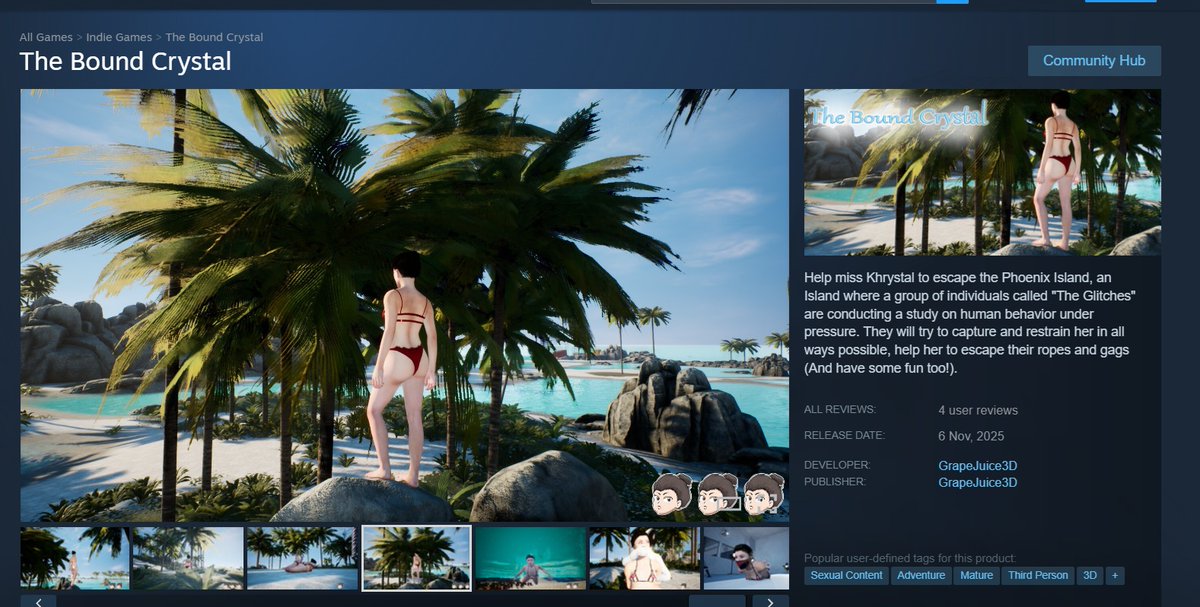
Task: Select the highlighted fourth screenshot thumbnail
Action: pyautogui.click(x=416, y=558)
